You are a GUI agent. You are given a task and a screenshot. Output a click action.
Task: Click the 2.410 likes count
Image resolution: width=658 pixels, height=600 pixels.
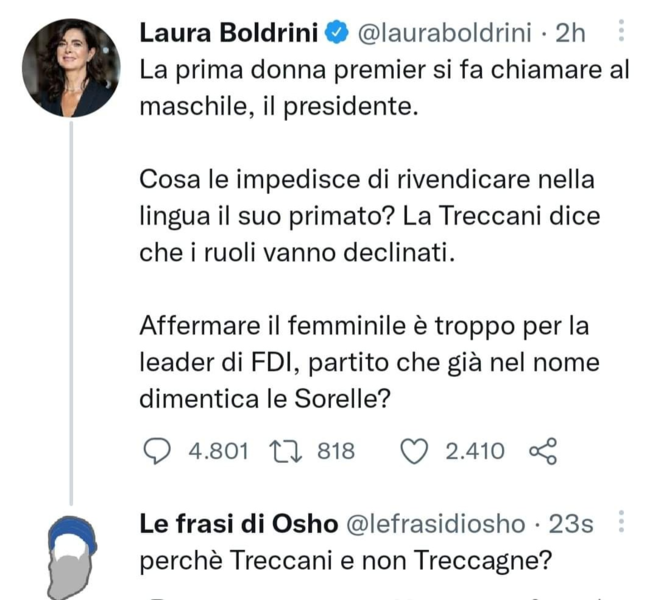(x=475, y=452)
